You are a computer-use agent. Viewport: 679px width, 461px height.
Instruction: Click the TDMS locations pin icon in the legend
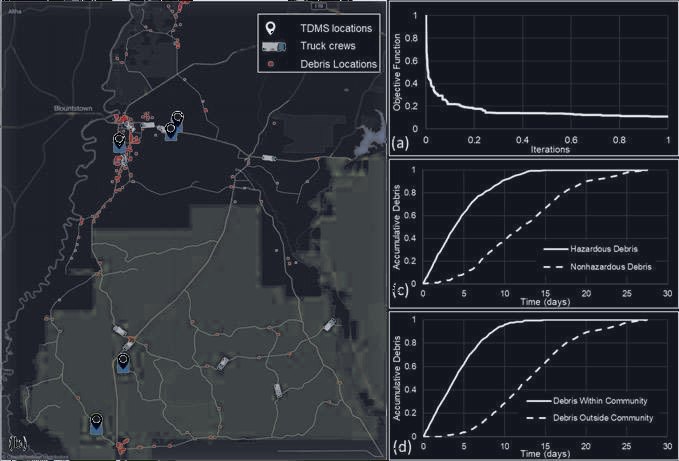(270, 29)
